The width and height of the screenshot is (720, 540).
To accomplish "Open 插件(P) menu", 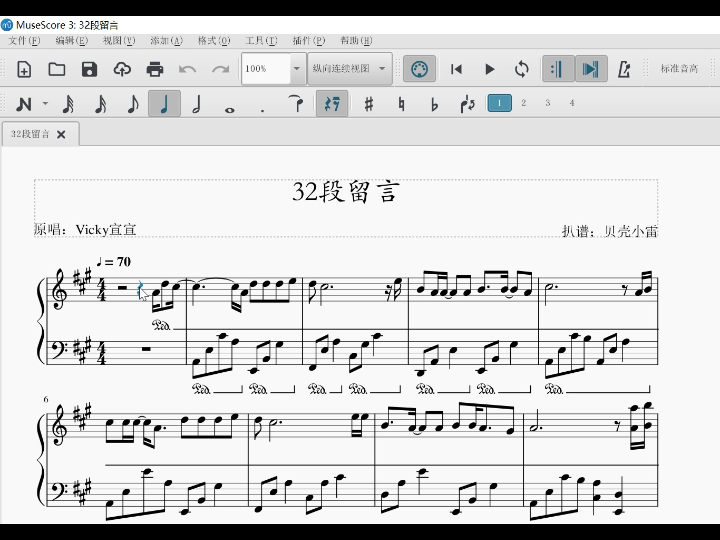I will point(309,41).
